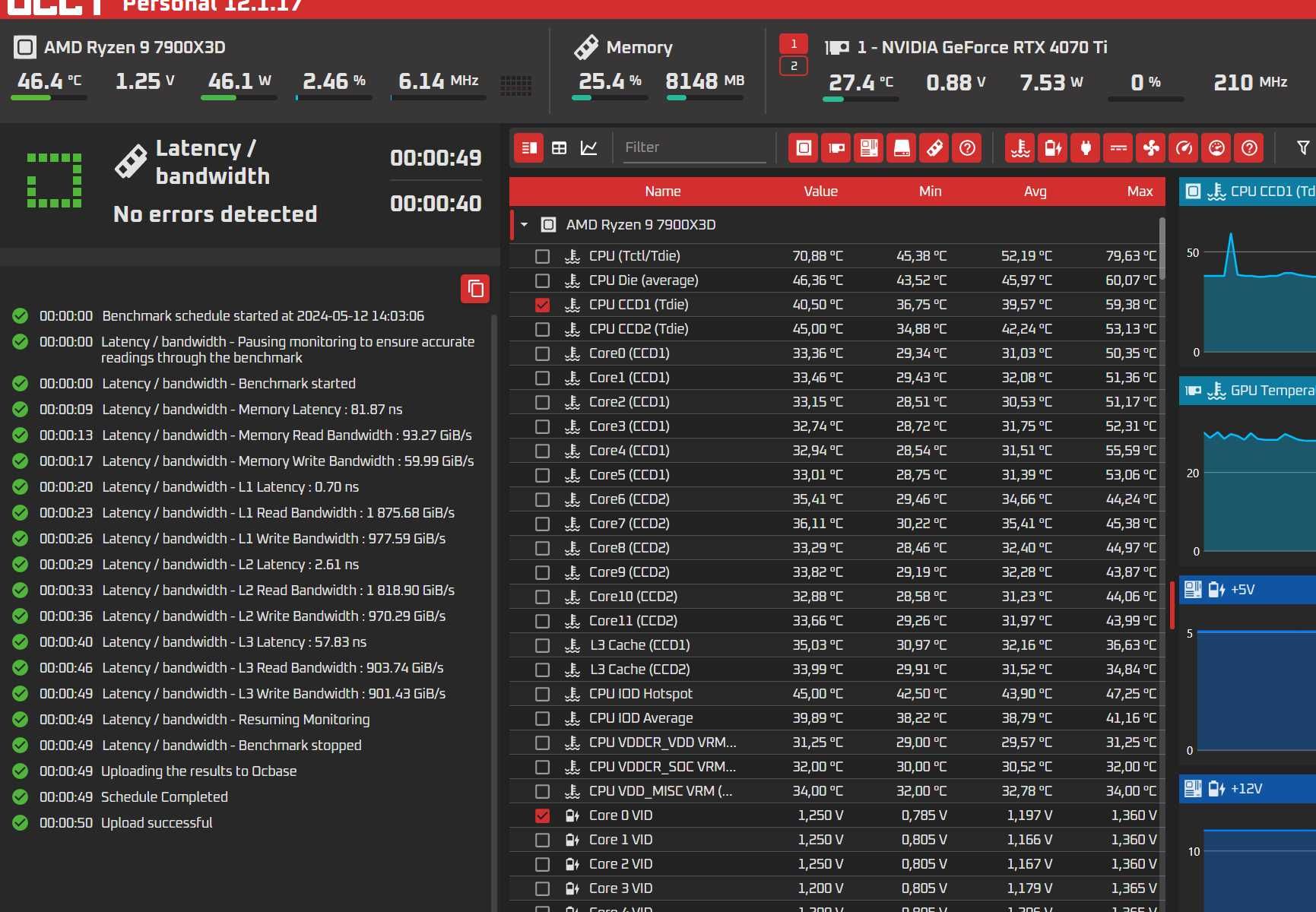This screenshot has height=912, width=1316.
Task: Toggle the graphics card hardware filter icon
Action: (x=836, y=147)
